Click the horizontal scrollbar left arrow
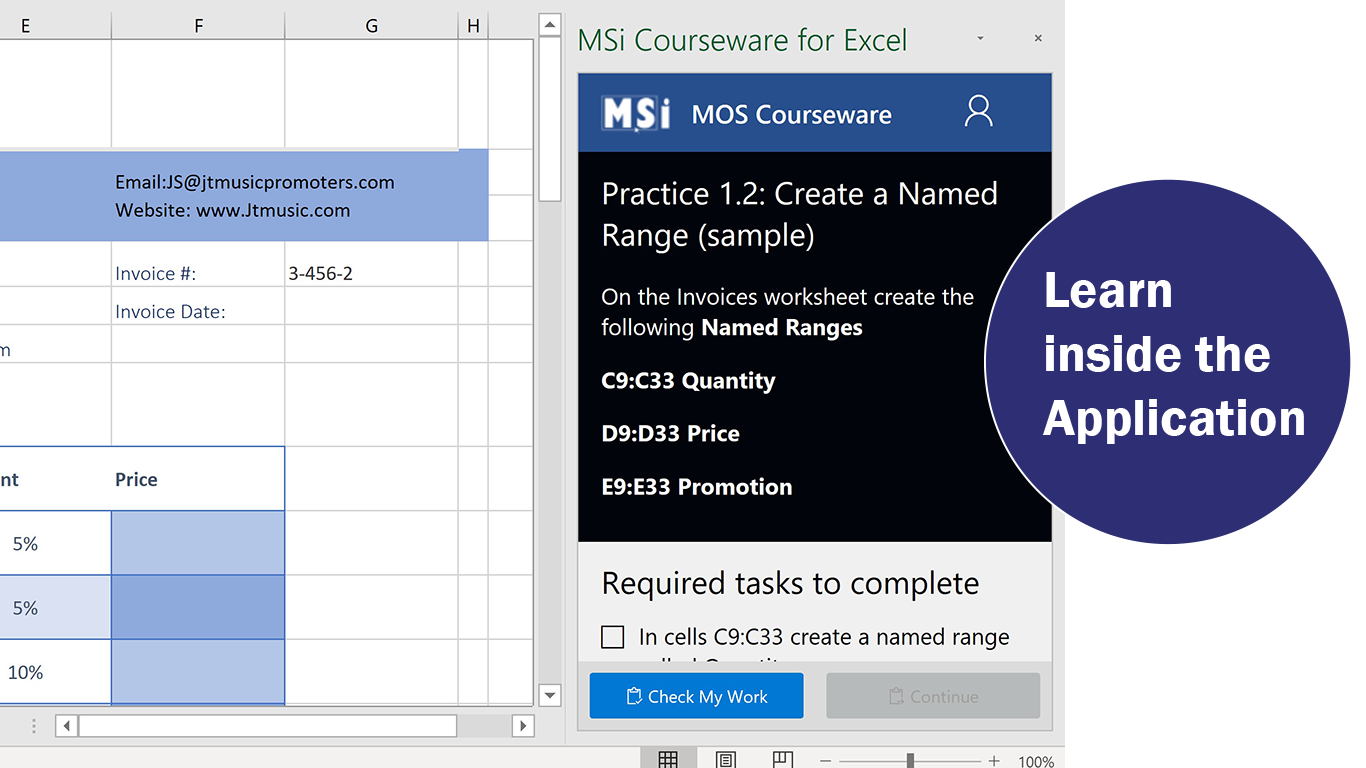The width and height of the screenshot is (1366, 768). [66, 726]
